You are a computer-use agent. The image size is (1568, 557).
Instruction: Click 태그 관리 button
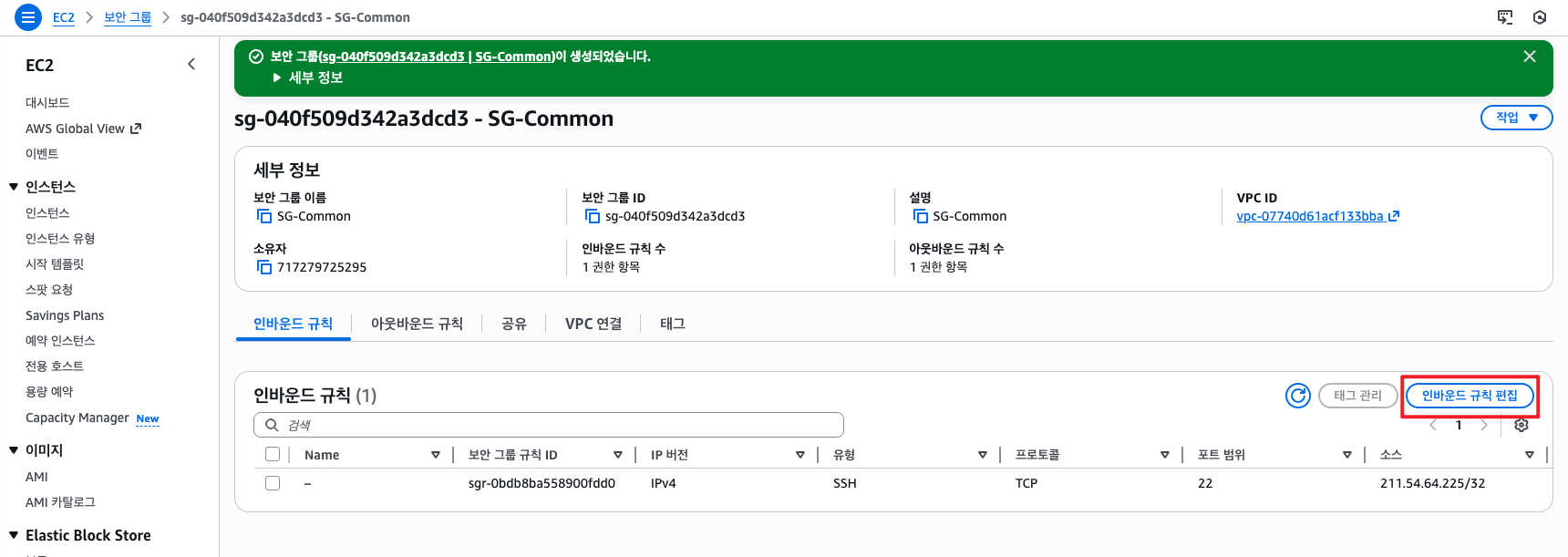pyautogui.click(x=1357, y=396)
